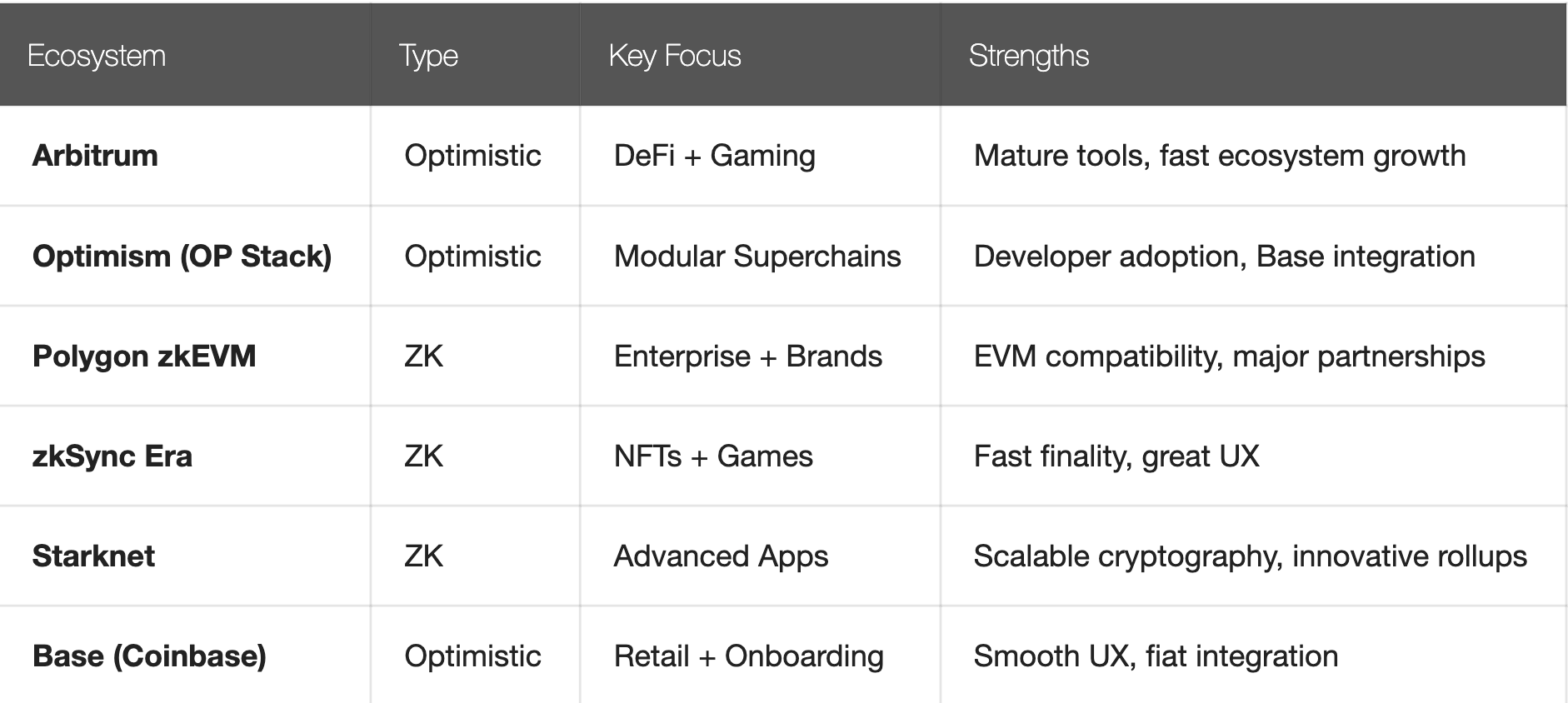
Task: Select the Smooth UX, fiat integration cell
Action: 1156,656
